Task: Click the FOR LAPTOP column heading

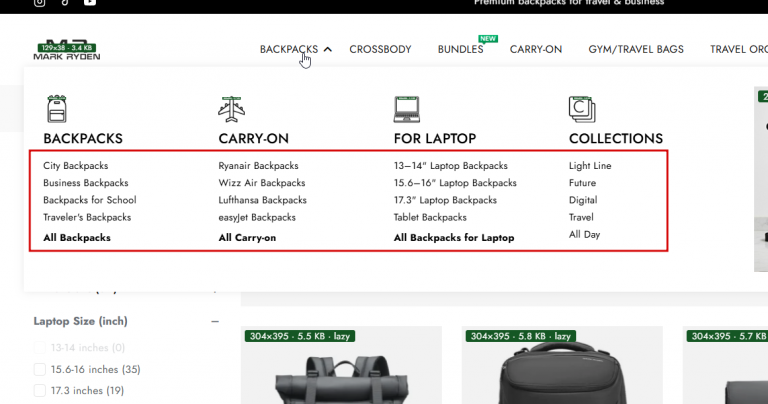Action: [x=434, y=139]
